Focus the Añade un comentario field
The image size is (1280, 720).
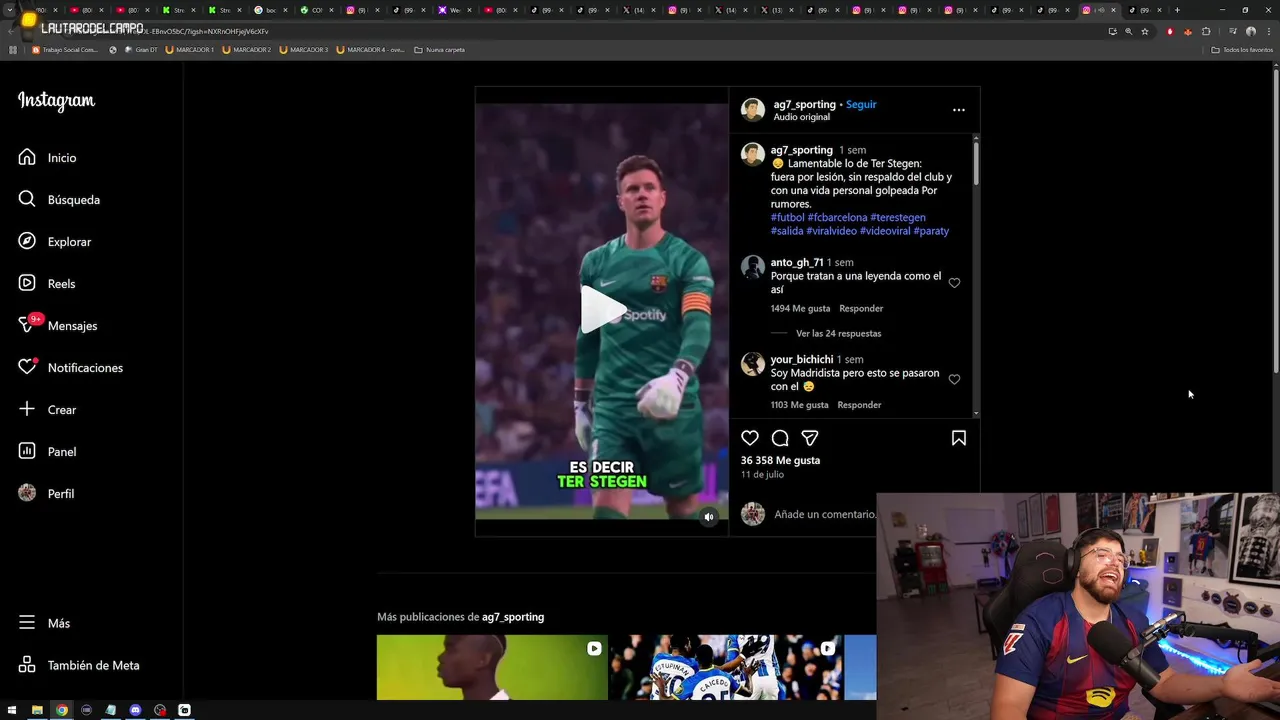pyautogui.click(x=824, y=514)
